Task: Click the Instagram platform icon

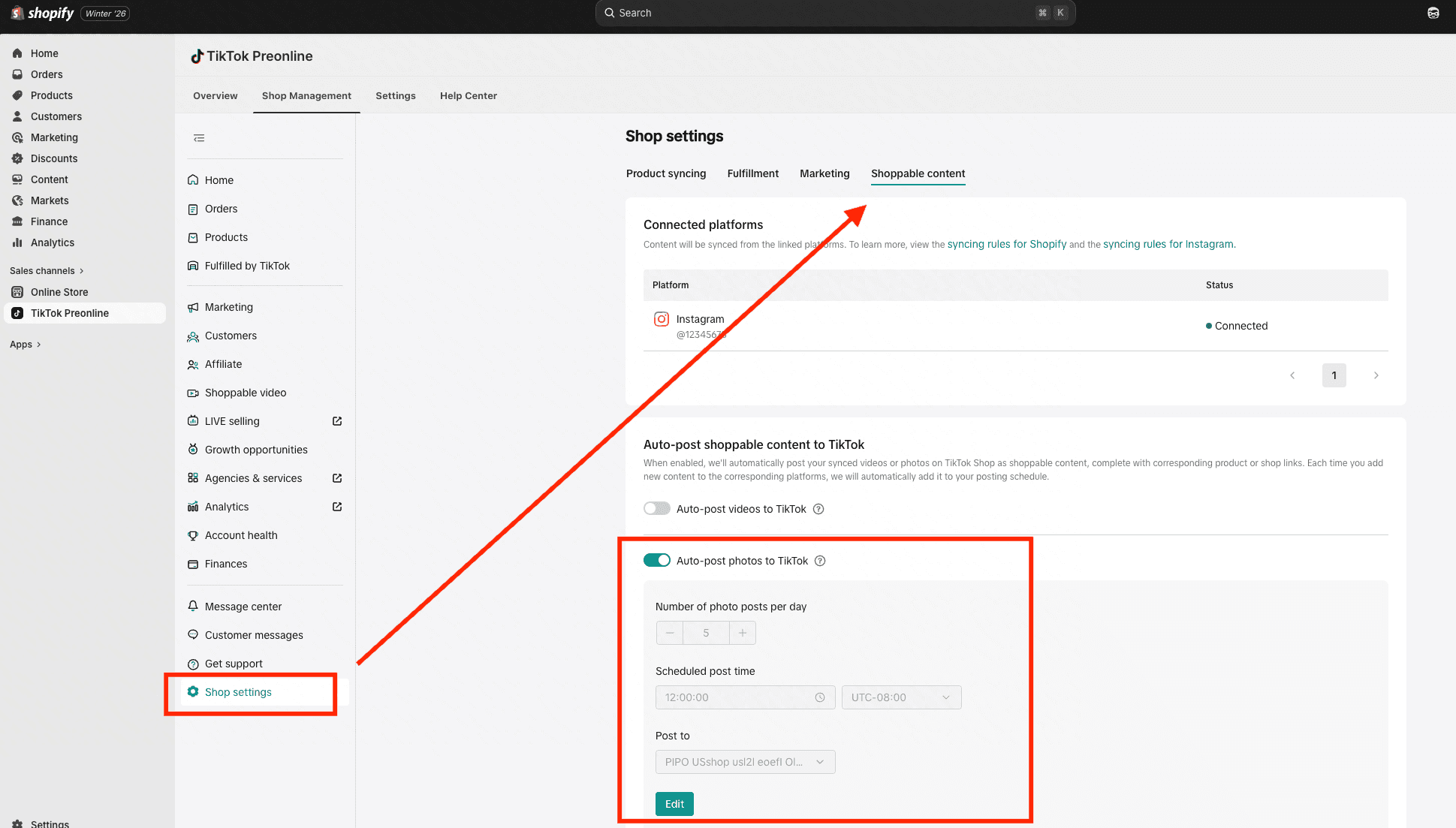Action: pyautogui.click(x=662, y=320)
